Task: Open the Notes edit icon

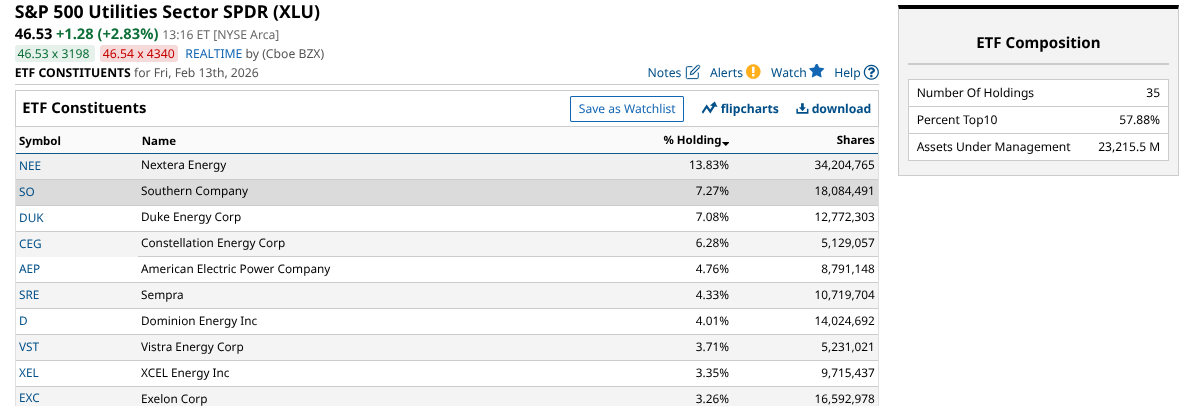Action: pos(693,72)
